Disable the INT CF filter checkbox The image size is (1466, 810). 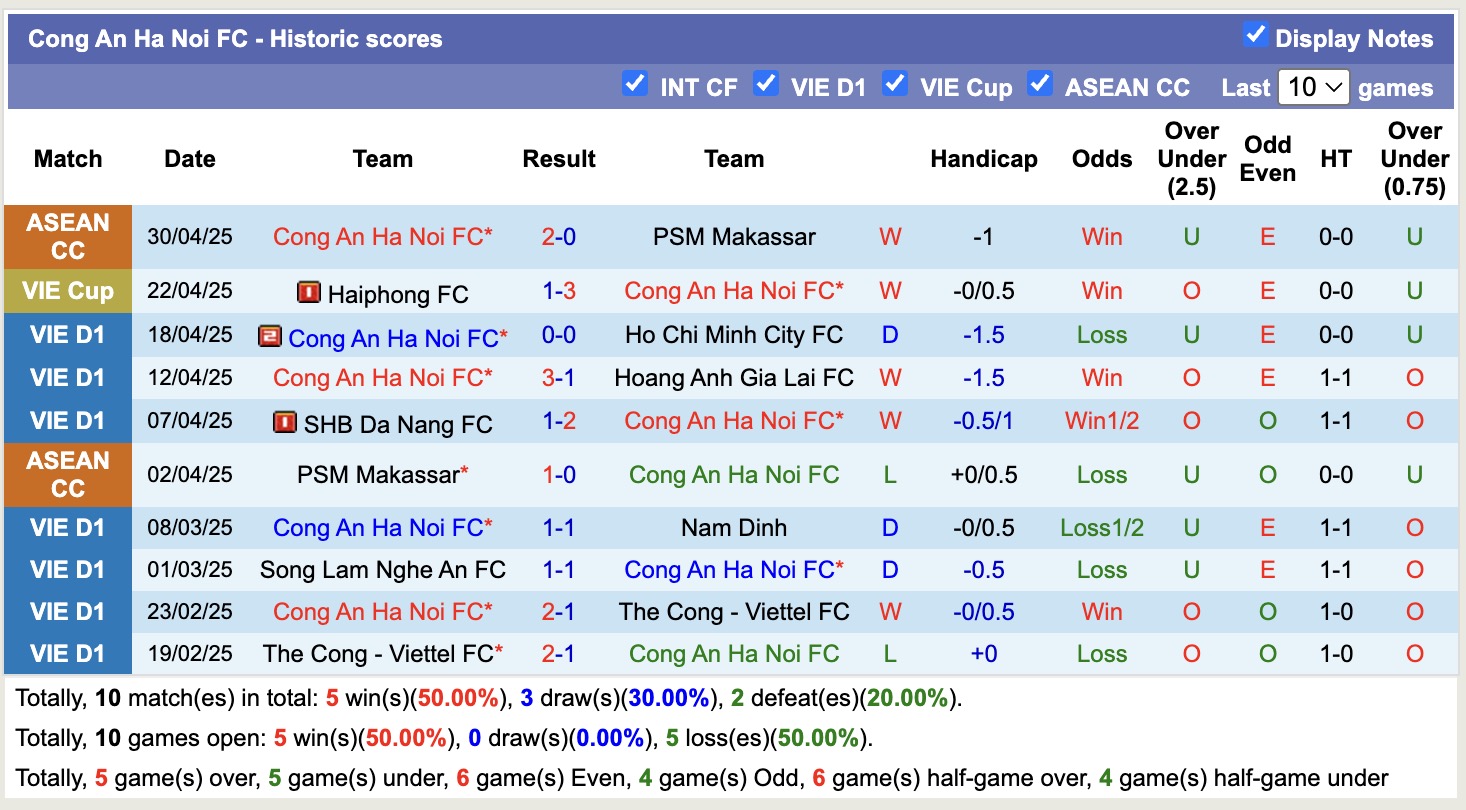(635, 85)
